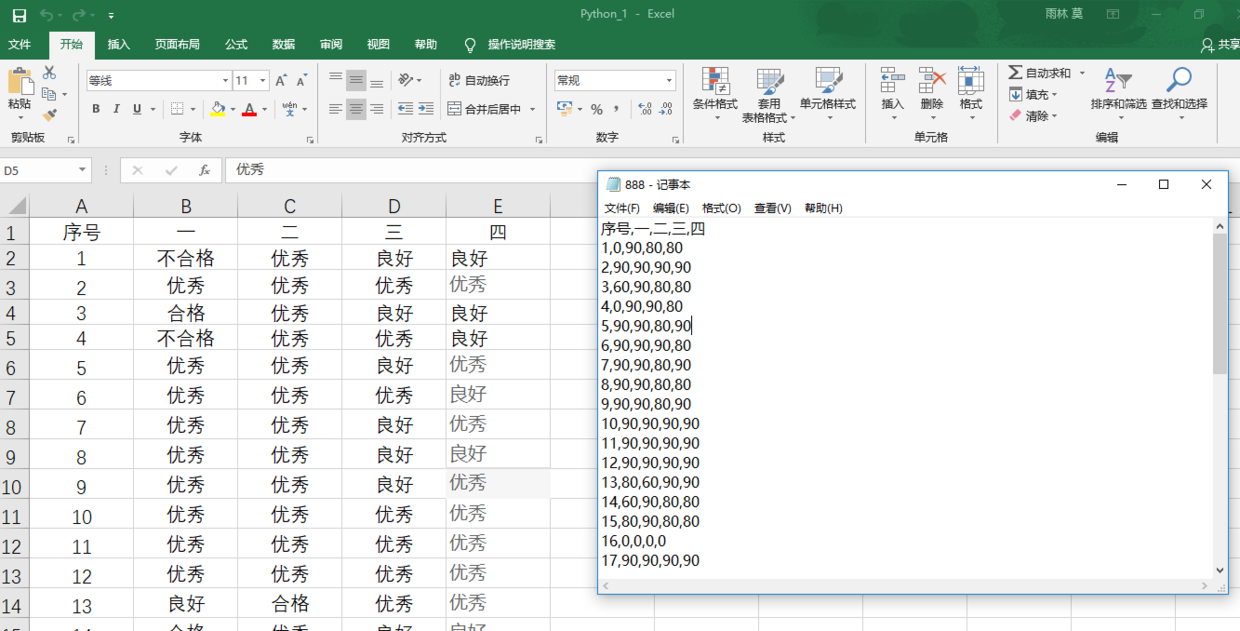Viewport: 1240px width, 631px height.
Task: Toggle Wrap Text (自动换行)
Action: click(x=479, y=80)
